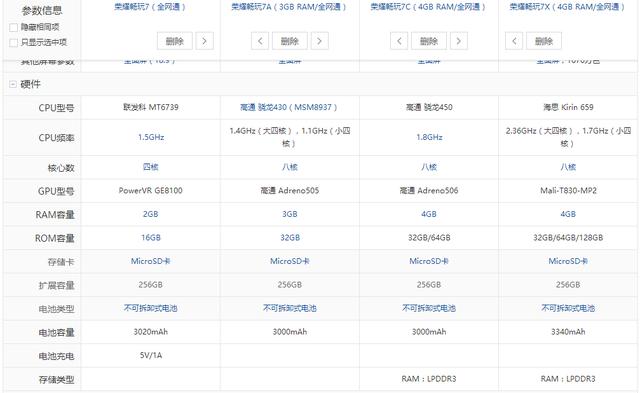Screen dimensions: 640x393
Task: Select the Mali-T830-MP2 GPU cell
Action: coord(568,191)
